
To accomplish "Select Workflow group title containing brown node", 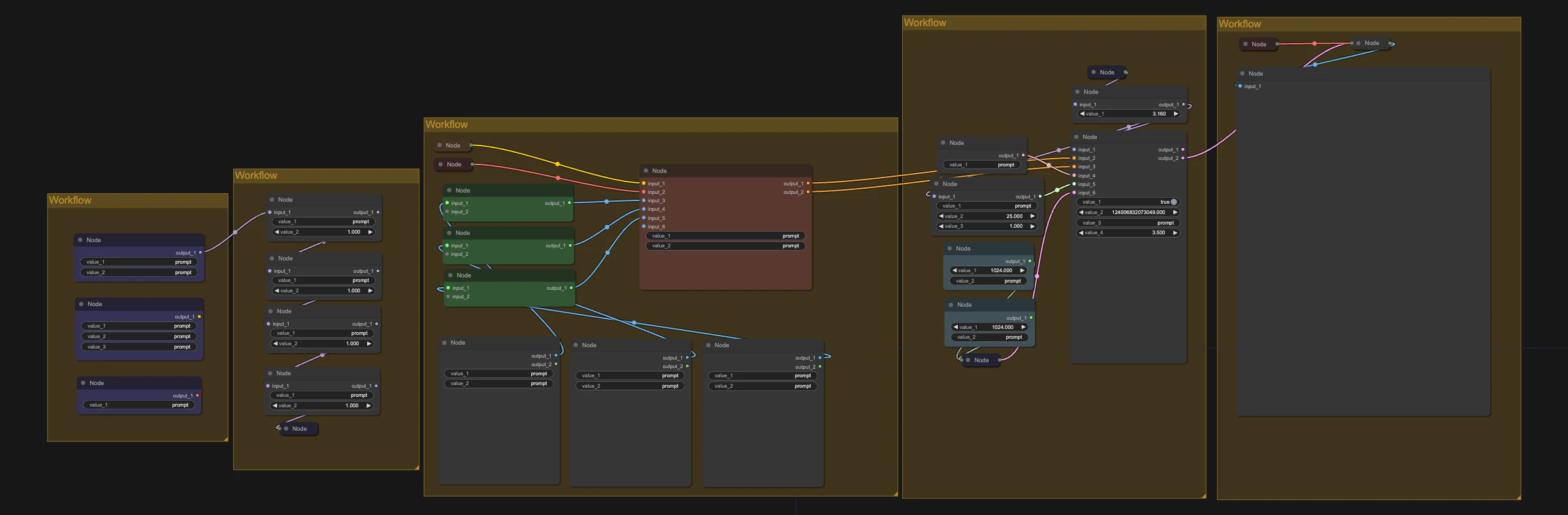I will (x=447, y=125).
